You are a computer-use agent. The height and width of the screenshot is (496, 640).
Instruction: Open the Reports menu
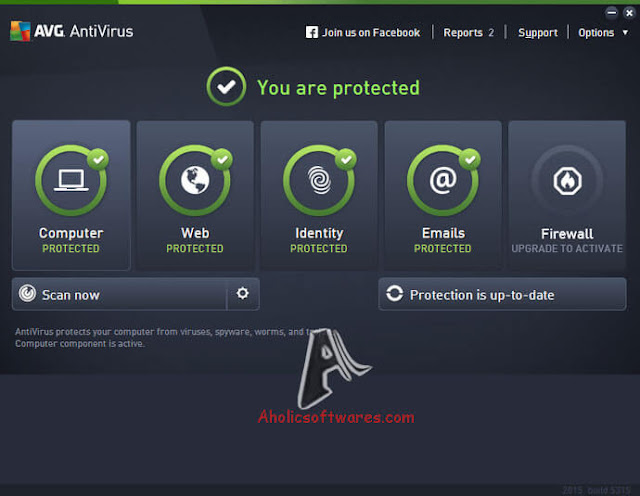point(463,33)
